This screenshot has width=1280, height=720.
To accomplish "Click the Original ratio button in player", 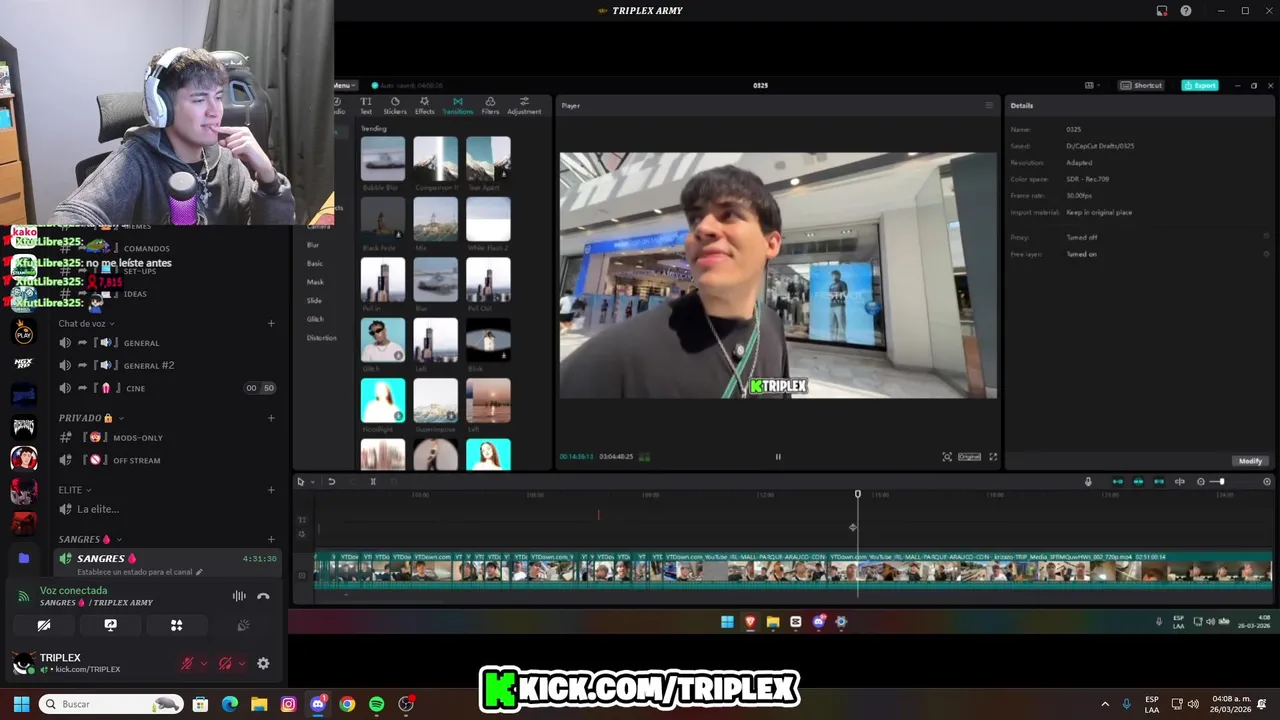I will pos(969,457).
